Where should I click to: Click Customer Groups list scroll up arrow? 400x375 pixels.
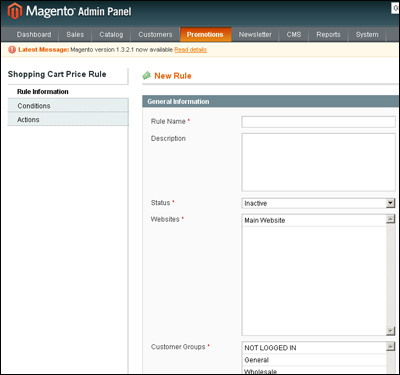point(390,347)
